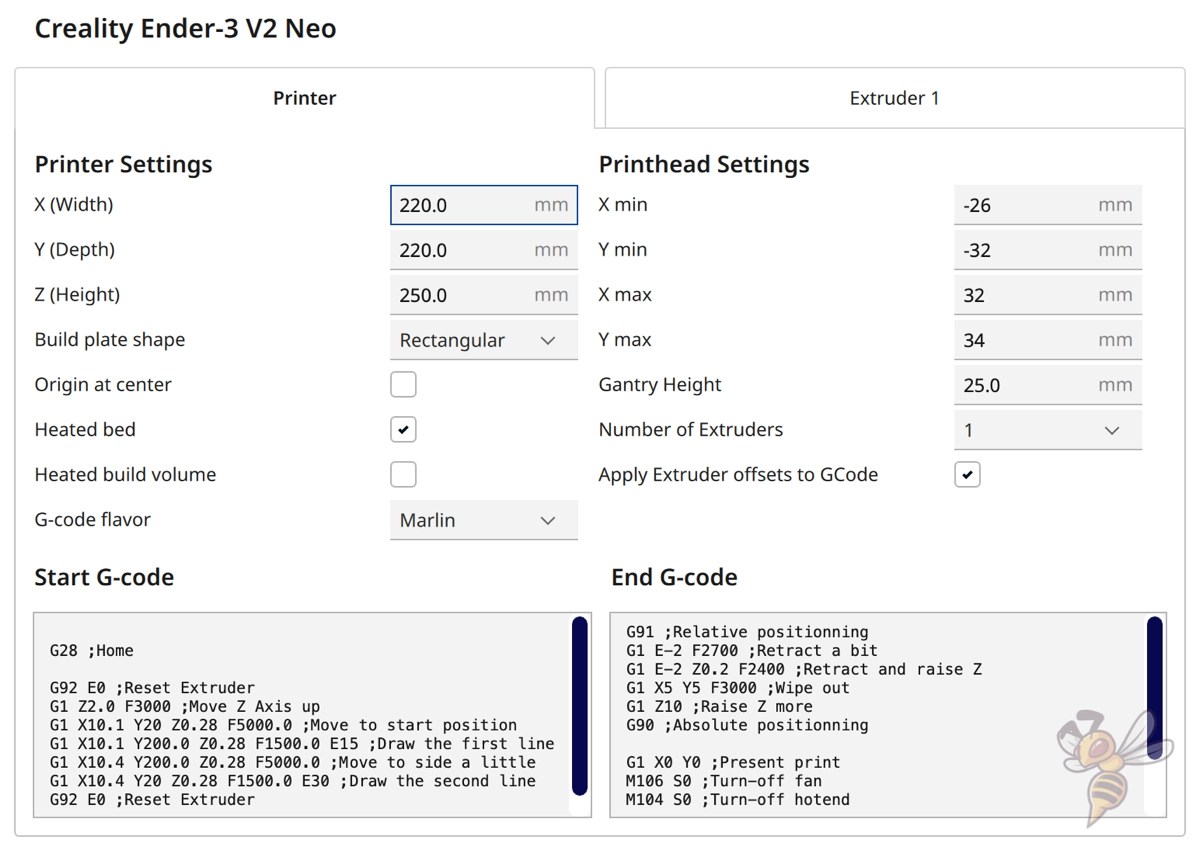Enable the Heated build volume setting

(403, 474)
